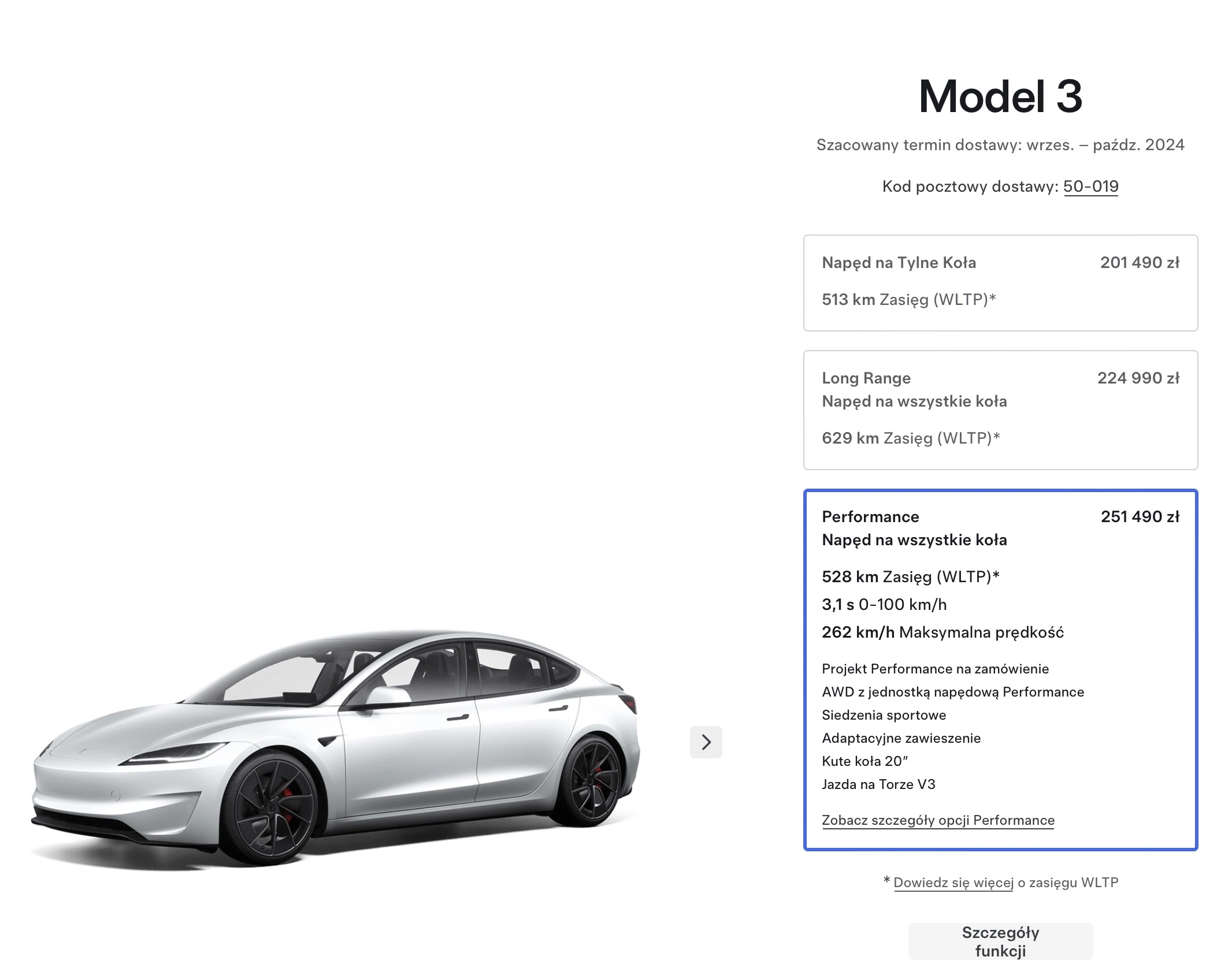Open Dowiedz się więcej WLTP link

point(953,883)
